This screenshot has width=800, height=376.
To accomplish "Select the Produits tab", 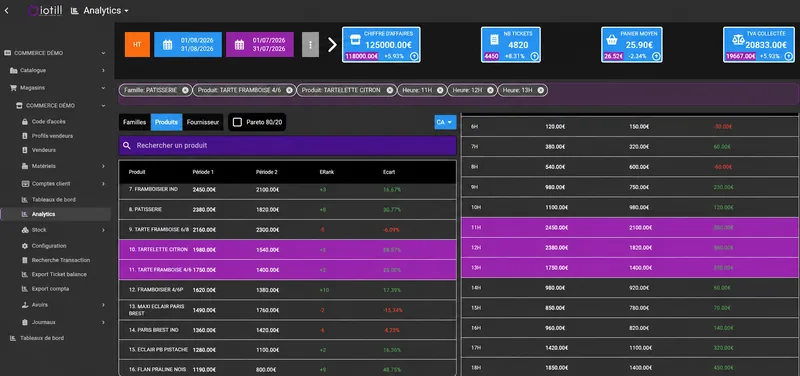I will (166, 122).
